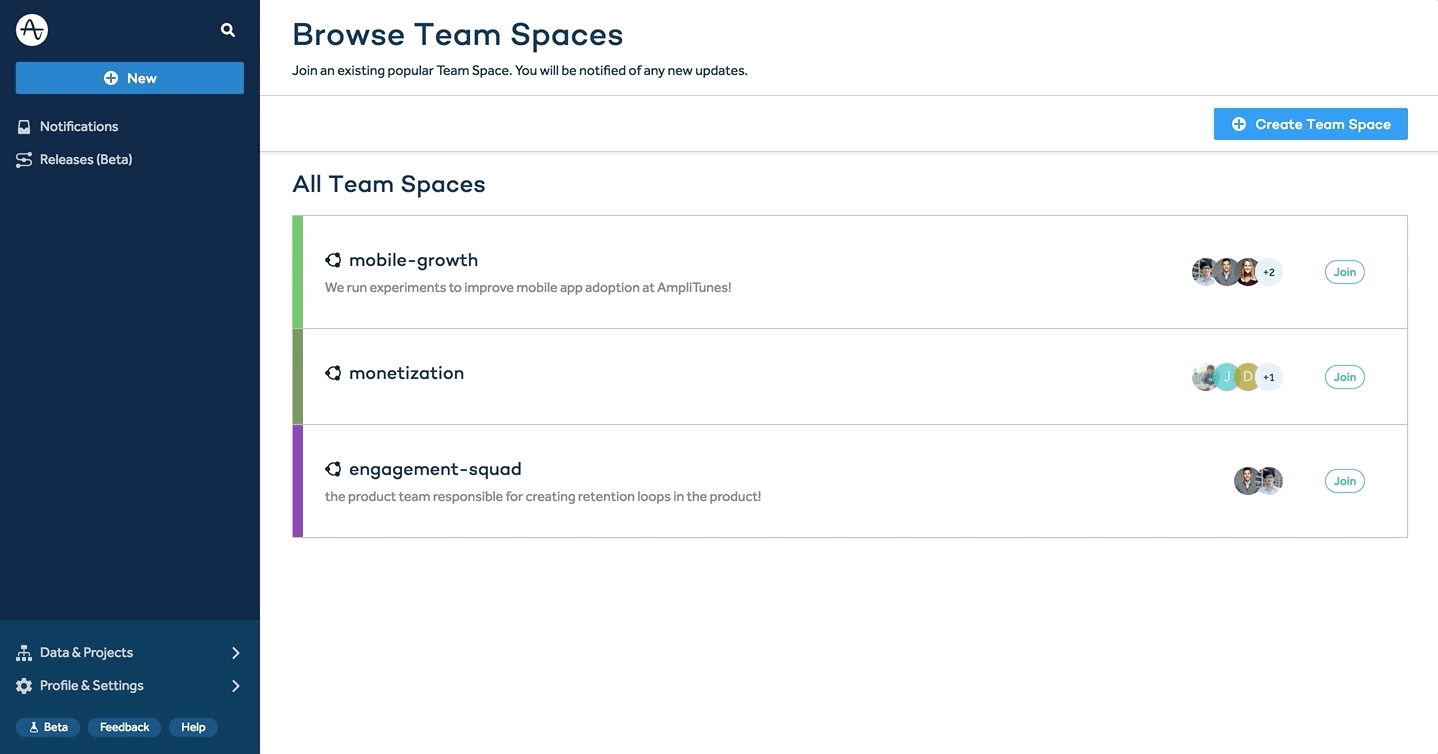Open Notifications in the sidebar

click(79, 127)
